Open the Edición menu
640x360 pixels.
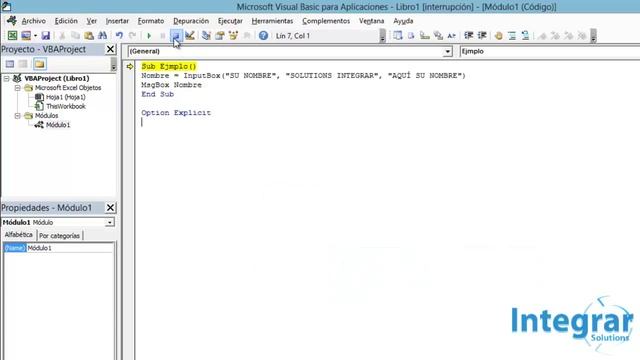pos(66,21)
